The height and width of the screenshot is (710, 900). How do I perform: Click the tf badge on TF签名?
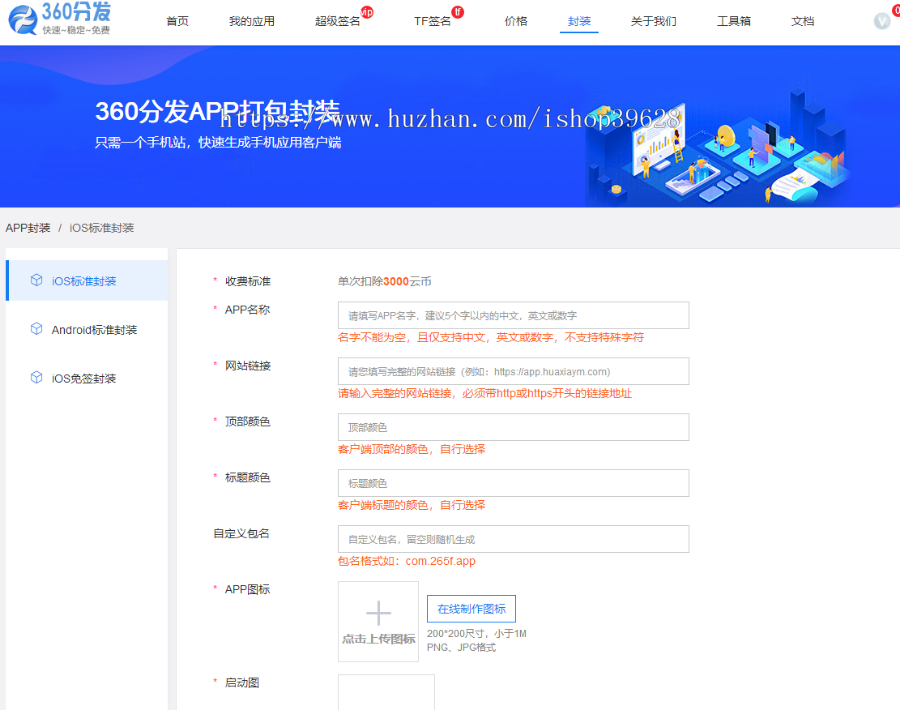point(457,11)
